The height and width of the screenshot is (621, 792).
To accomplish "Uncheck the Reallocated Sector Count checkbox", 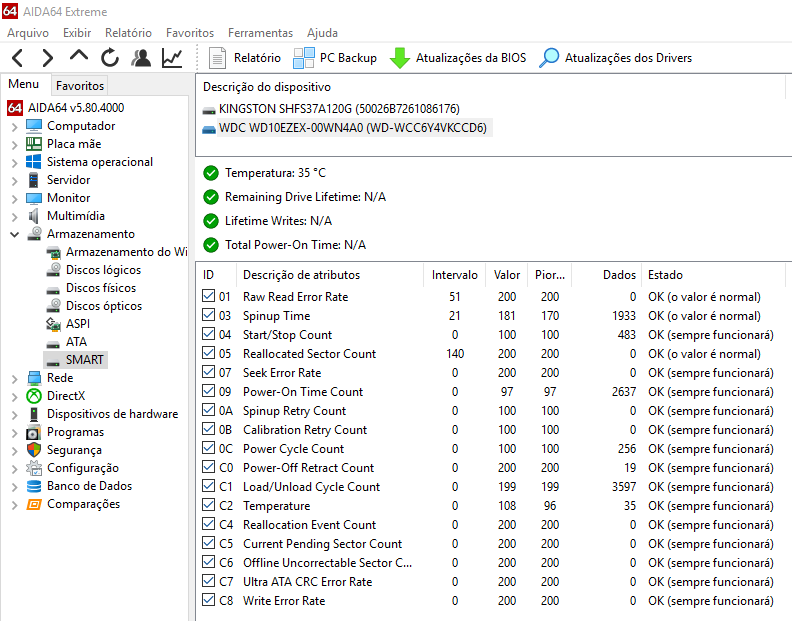I will tap(208, 353).
